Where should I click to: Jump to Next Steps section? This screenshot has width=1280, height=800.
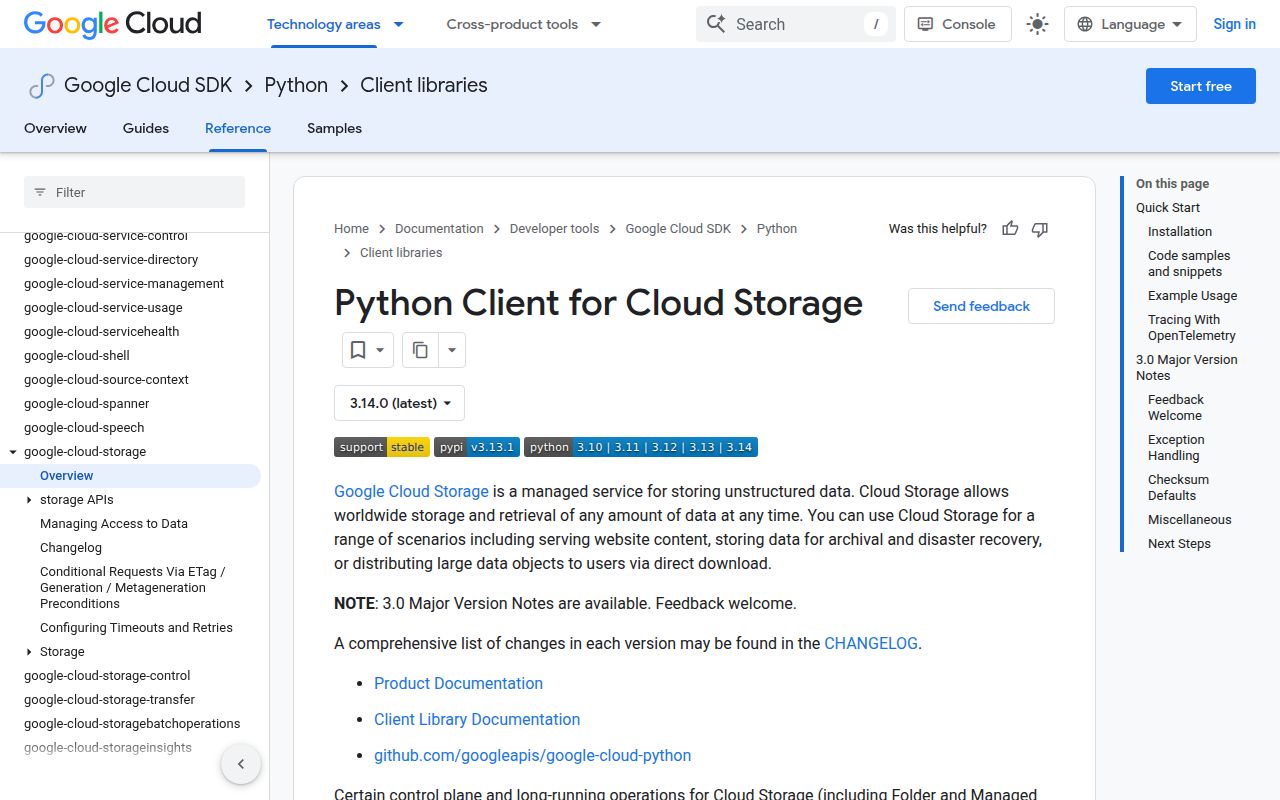click(x=1179, y=544)
